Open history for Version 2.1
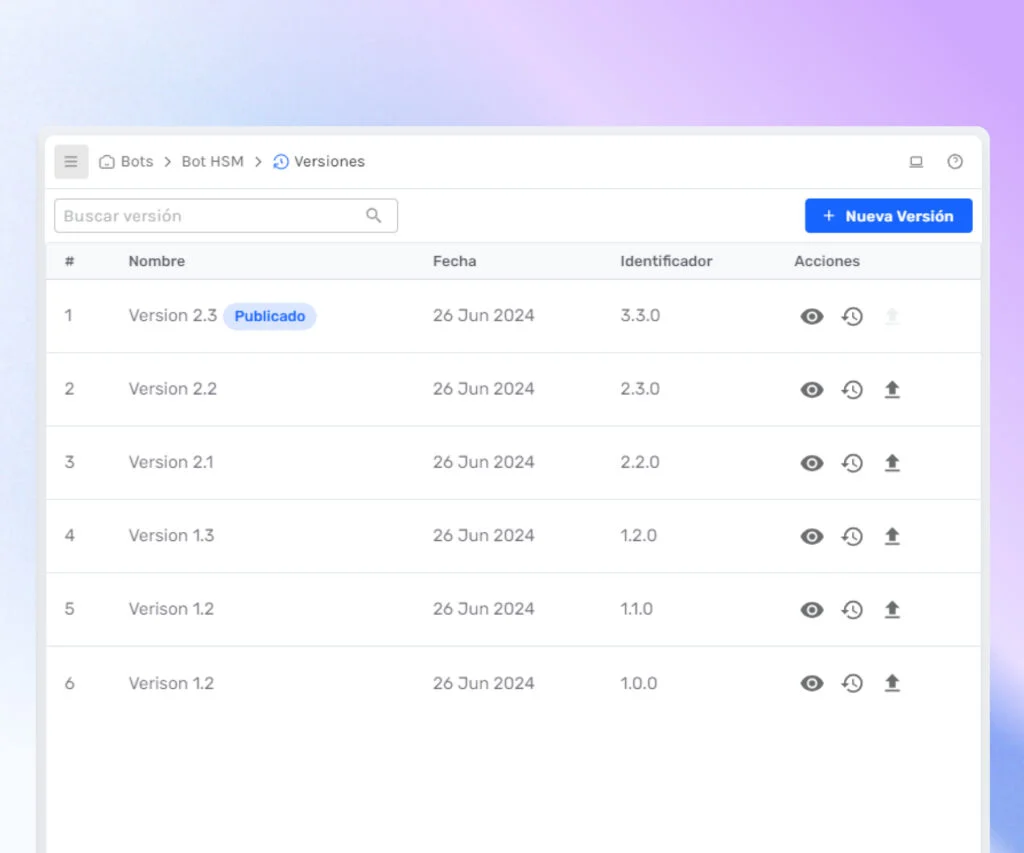The image size is (1024, 853). point(852,463)
